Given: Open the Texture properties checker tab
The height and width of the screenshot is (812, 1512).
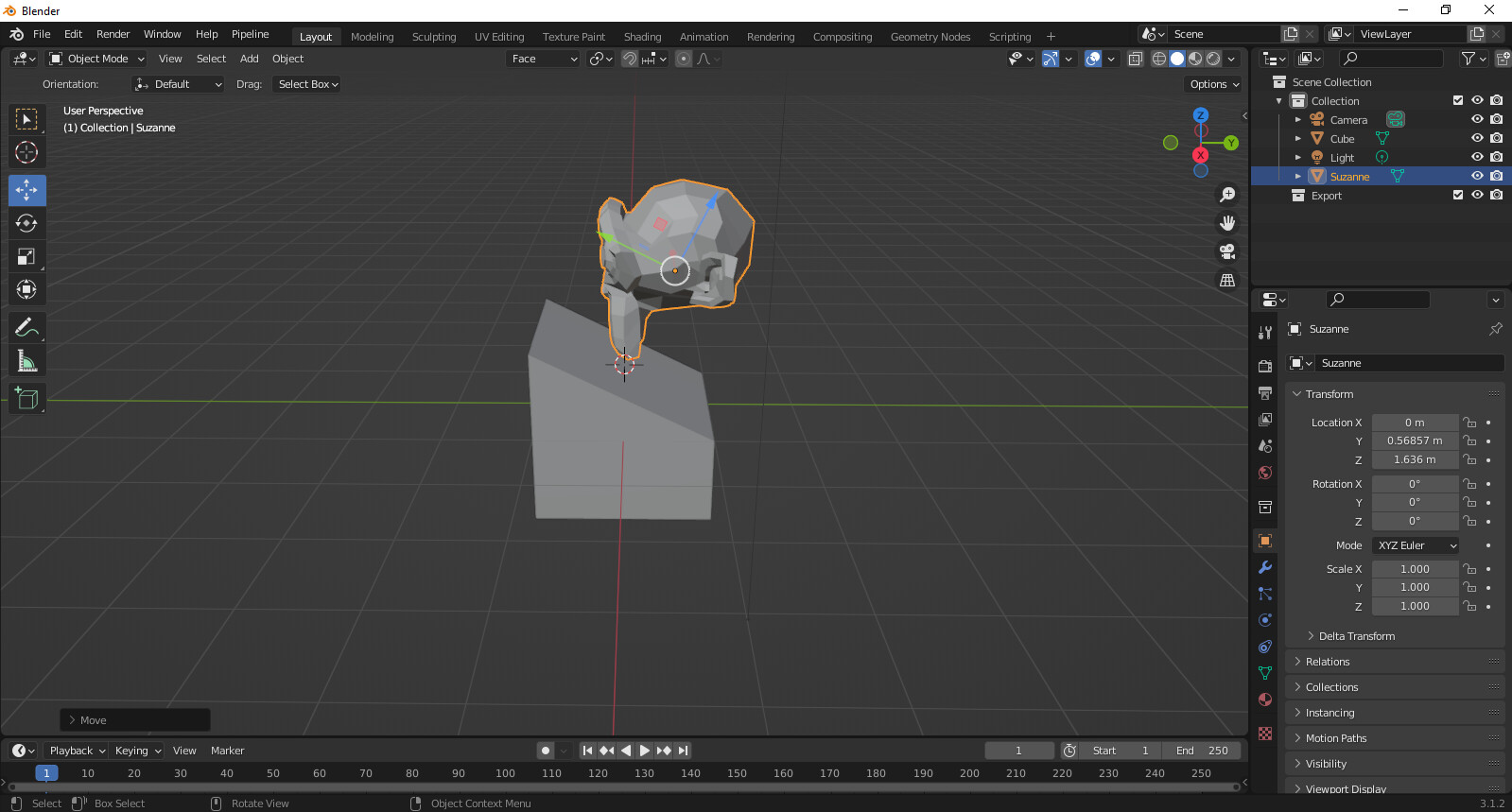Looking at the screenshot, I should [1265, 734].
